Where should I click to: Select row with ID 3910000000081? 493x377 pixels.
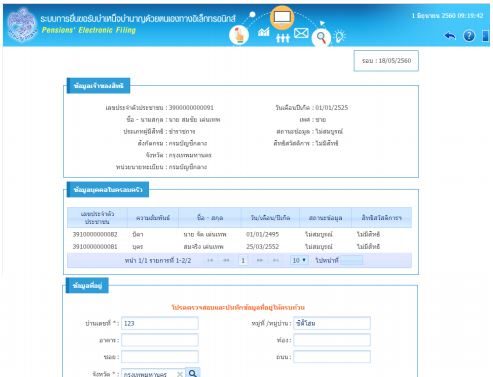(239, 247)
